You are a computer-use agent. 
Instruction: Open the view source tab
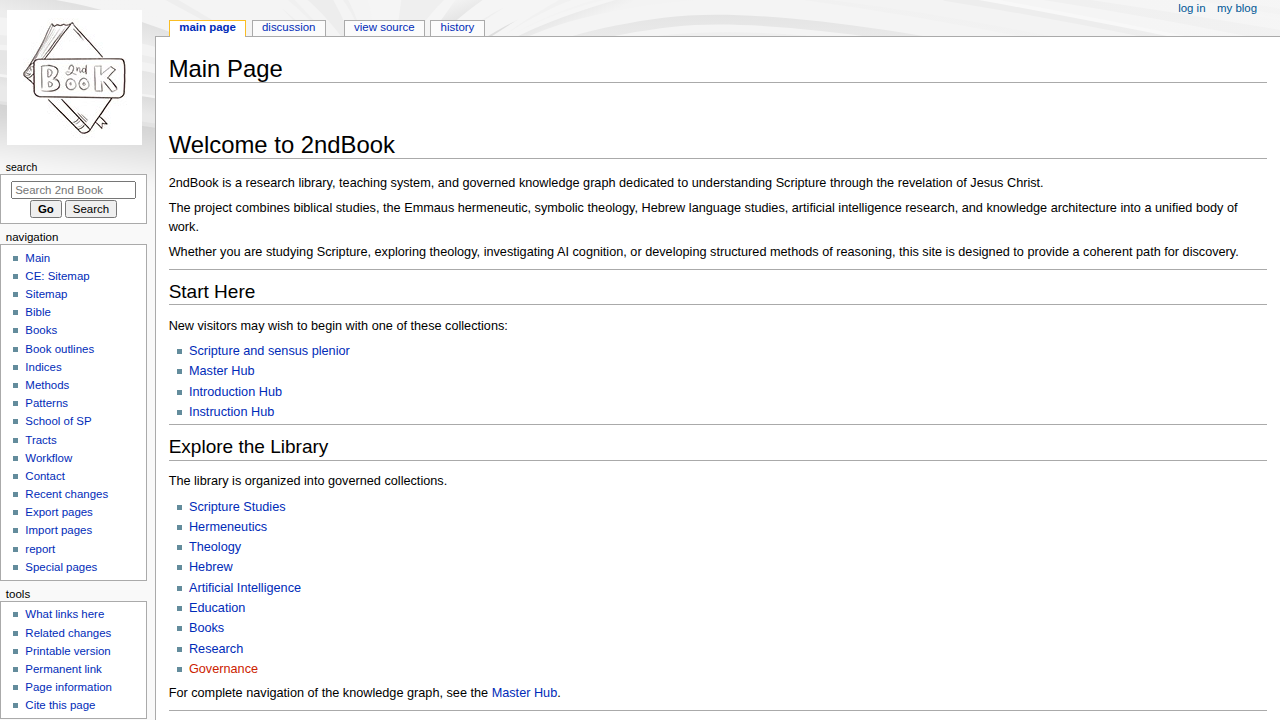coord(384,28)
